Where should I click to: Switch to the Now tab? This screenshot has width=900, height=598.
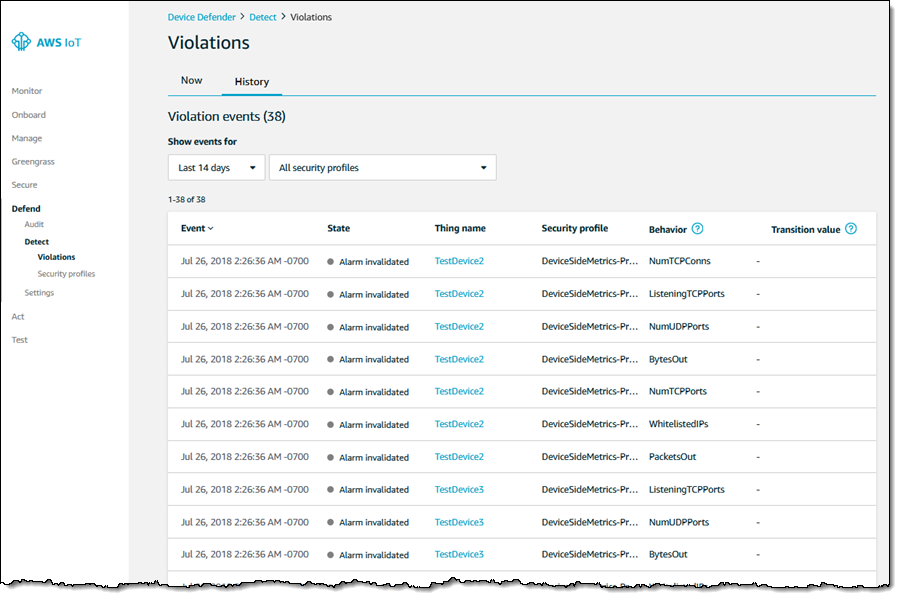pyautogui.click(x=191, y=80)
